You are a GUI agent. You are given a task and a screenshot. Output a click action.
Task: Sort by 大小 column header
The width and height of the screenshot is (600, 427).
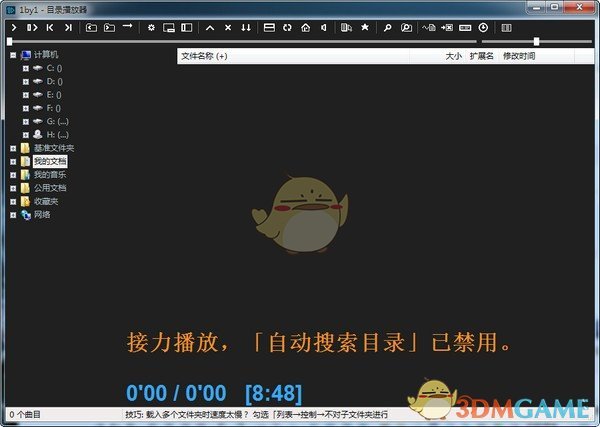pyautogui.click(x=453, y=56)
